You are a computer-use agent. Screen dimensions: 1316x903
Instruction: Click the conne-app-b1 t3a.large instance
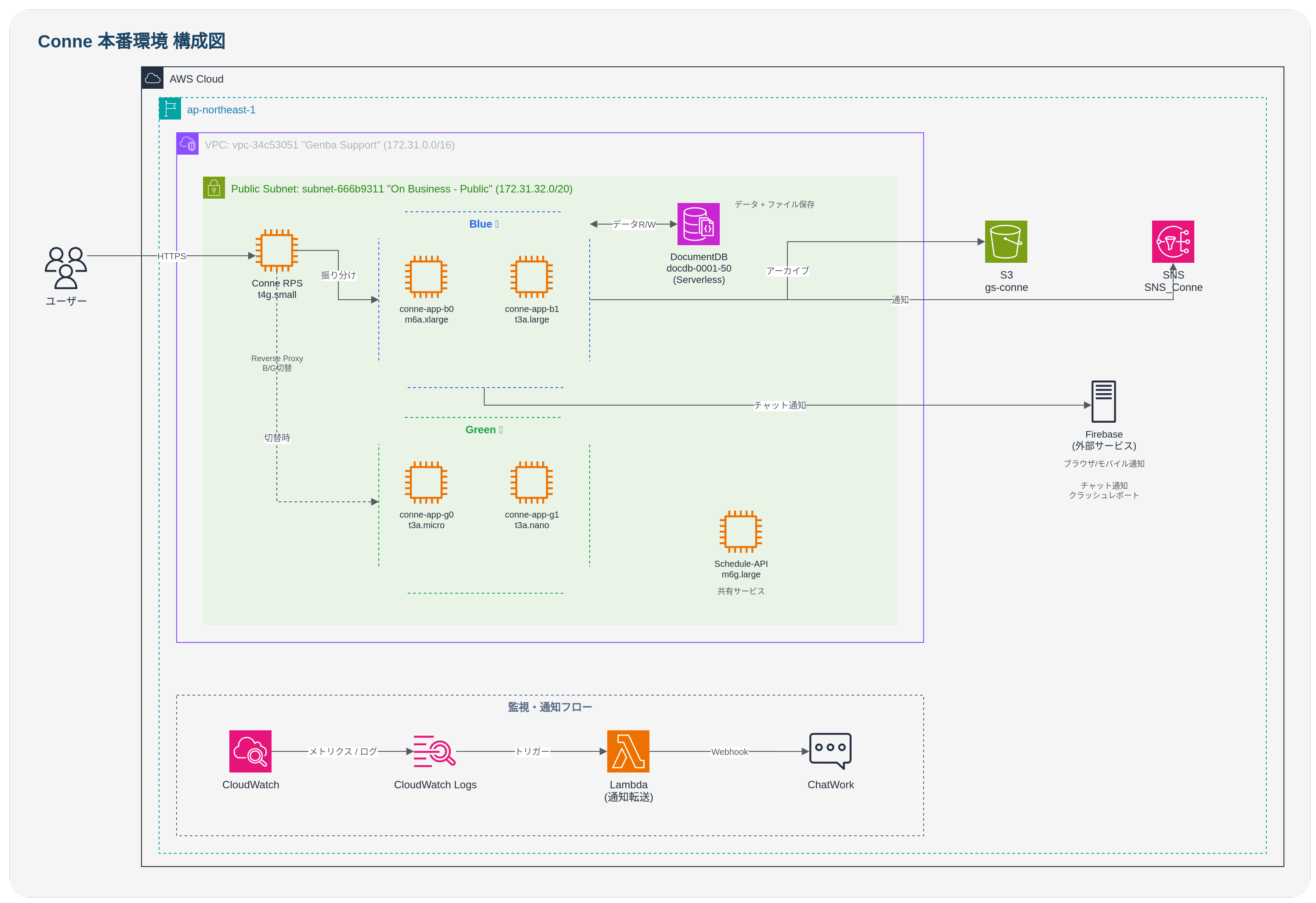tap(531, 277)
